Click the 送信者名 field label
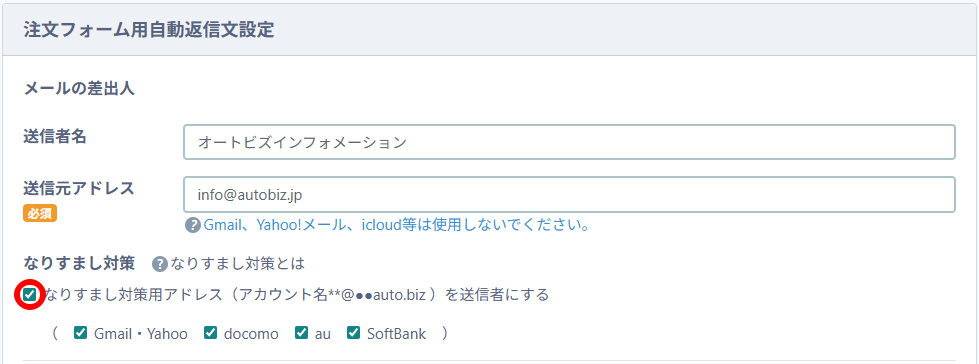 (x=54, y=137)
